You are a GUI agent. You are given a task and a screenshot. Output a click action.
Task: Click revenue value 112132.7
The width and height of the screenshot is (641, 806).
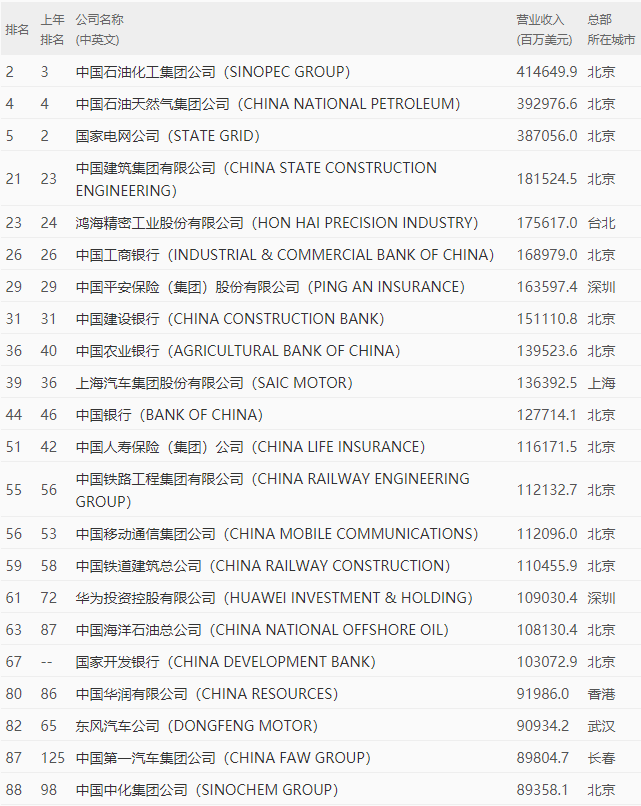coord(547,490)
